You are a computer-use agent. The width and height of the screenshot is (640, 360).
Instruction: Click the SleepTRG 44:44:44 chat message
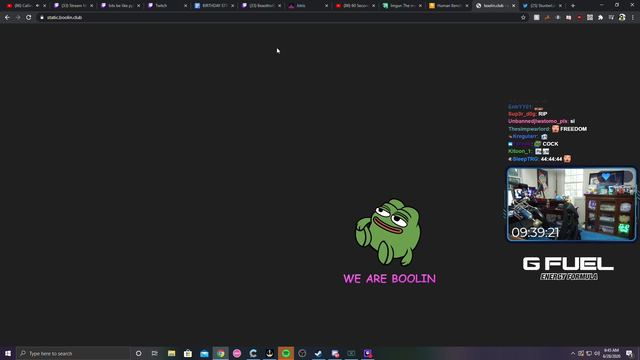coord(540,159)
